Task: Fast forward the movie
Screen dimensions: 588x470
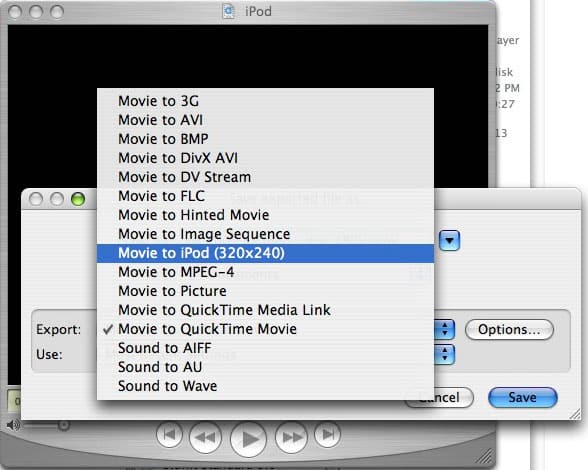Action: [x=291, y=437]
